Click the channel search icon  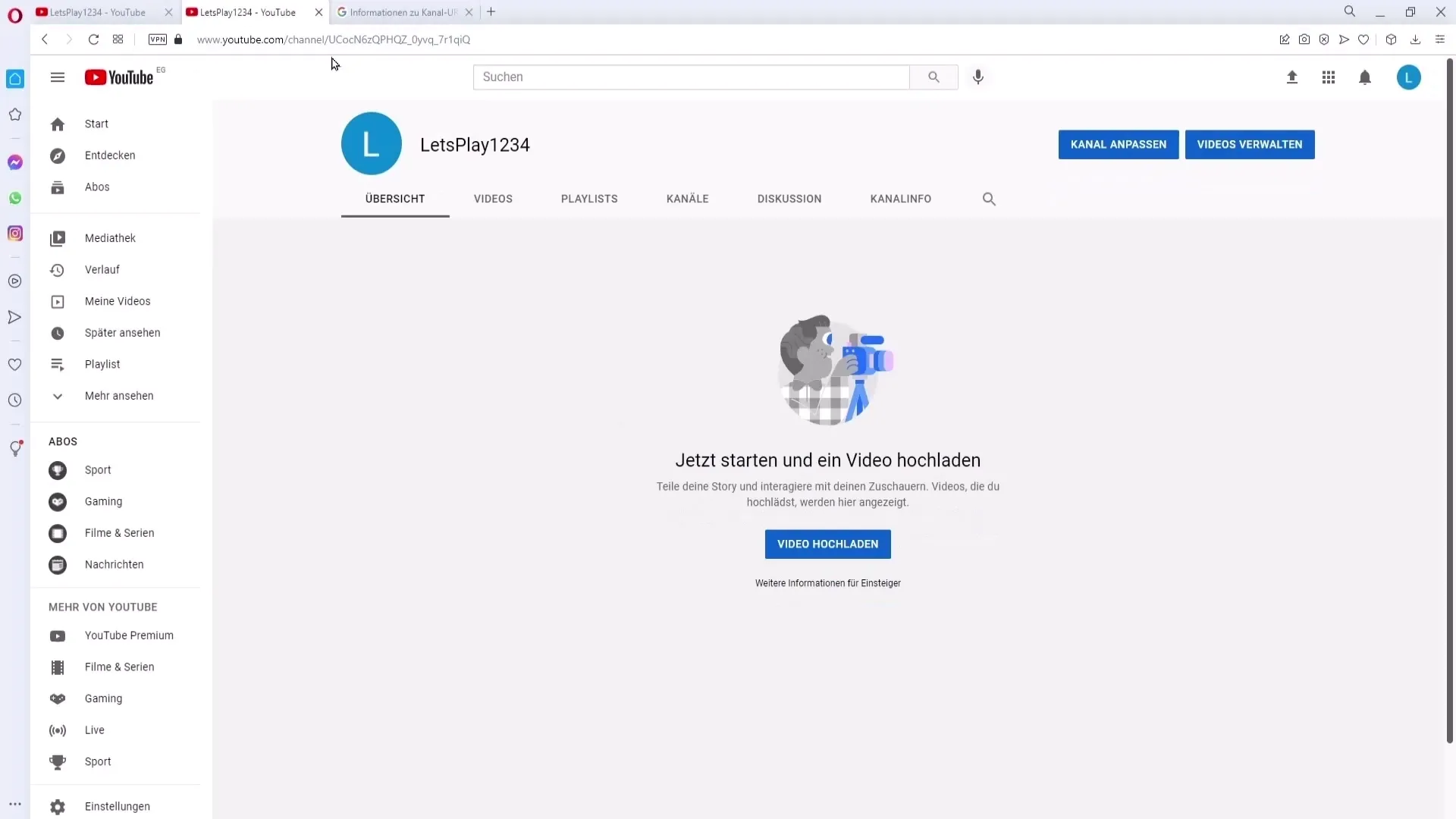(x=988, y=198)
